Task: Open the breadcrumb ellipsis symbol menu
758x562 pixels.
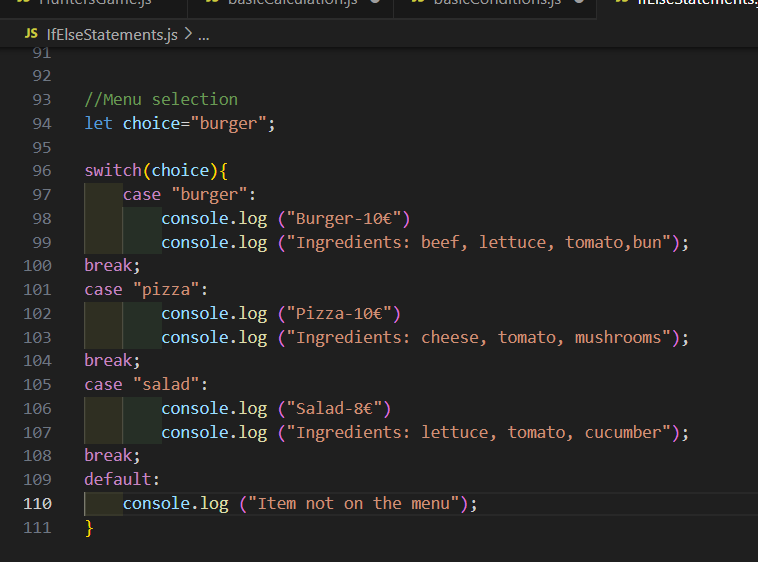Action: (204, 35)
